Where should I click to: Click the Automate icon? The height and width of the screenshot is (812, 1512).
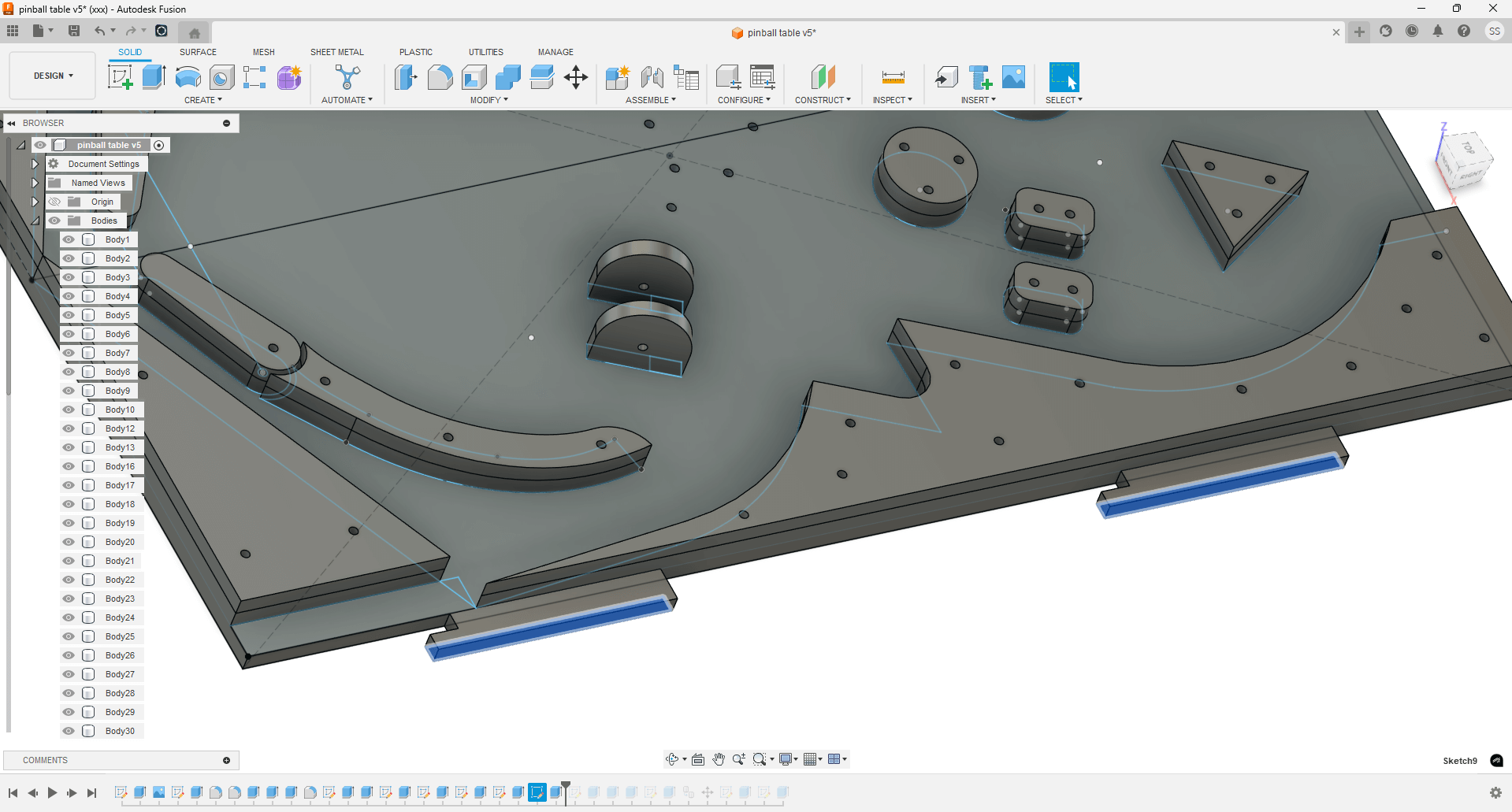(x=347, y=77)
